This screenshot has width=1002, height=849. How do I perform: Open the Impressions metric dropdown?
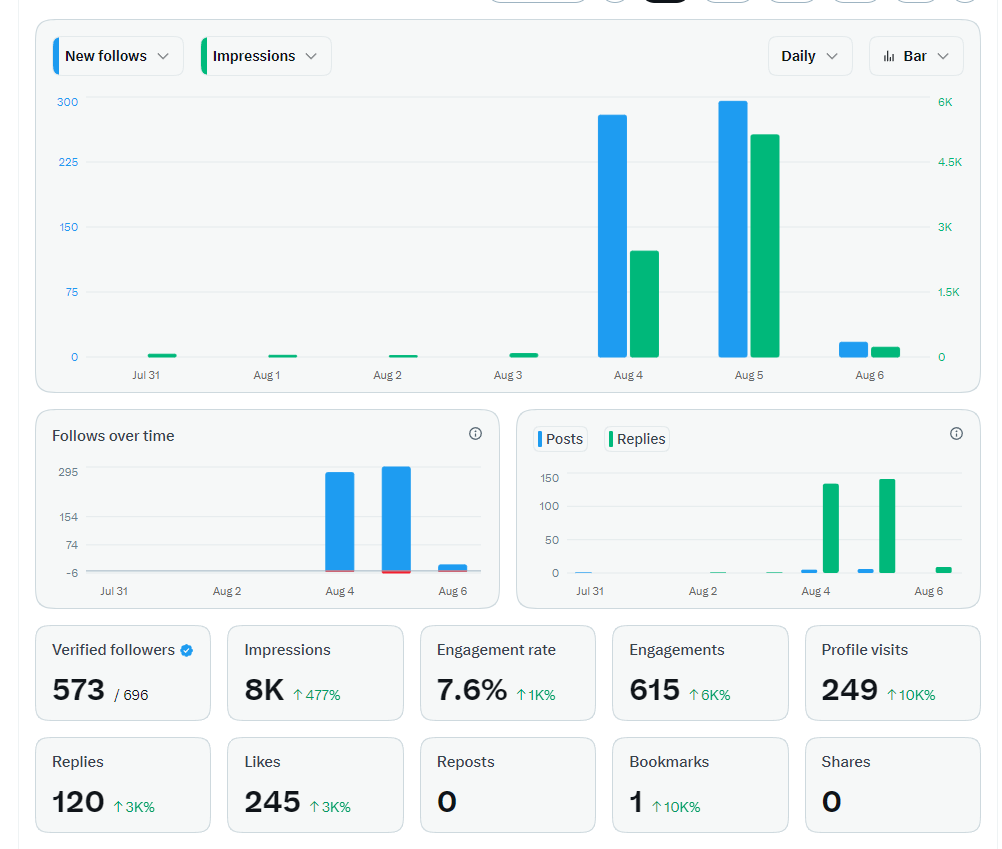[x=266, y=56]
